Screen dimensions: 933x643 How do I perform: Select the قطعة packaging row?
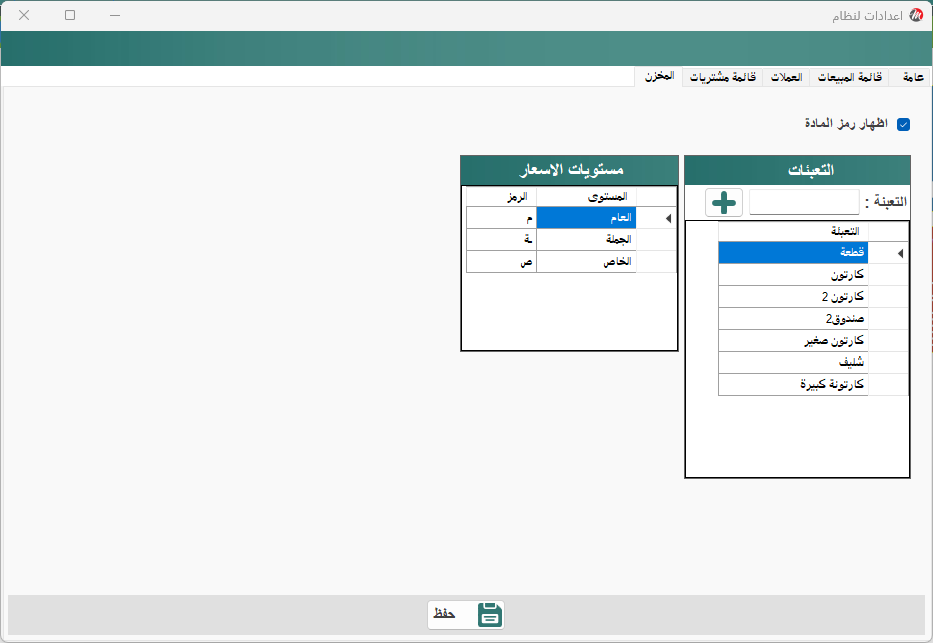click(793, 253)
